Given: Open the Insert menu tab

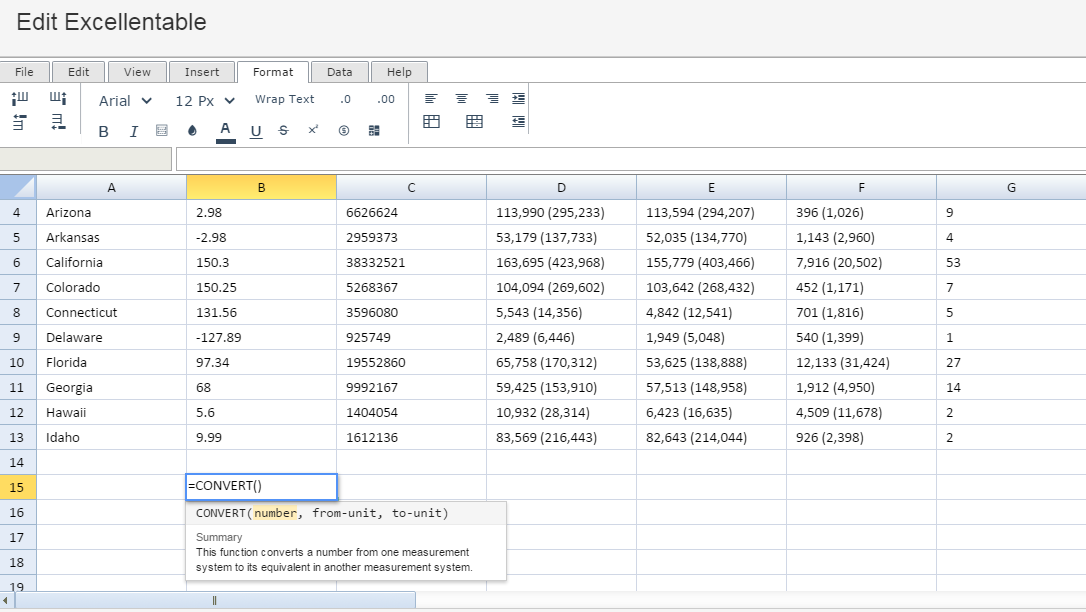Looking at the screenshot, I should tap(202, 72).
